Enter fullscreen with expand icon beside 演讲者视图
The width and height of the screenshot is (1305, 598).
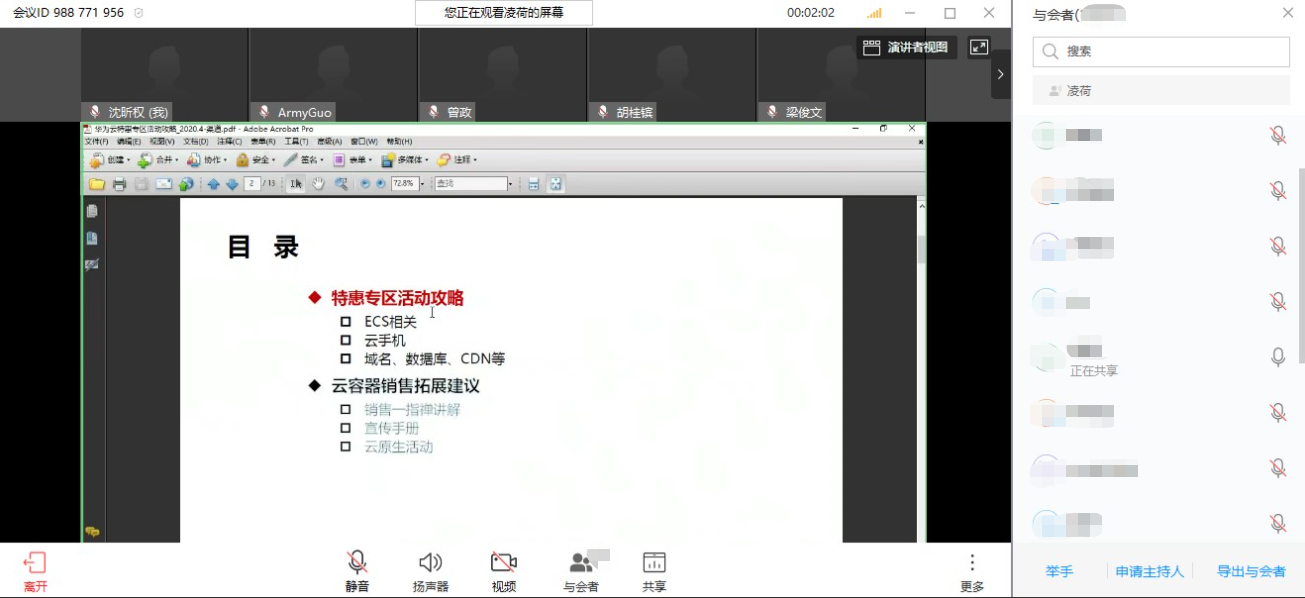point(979,47)
